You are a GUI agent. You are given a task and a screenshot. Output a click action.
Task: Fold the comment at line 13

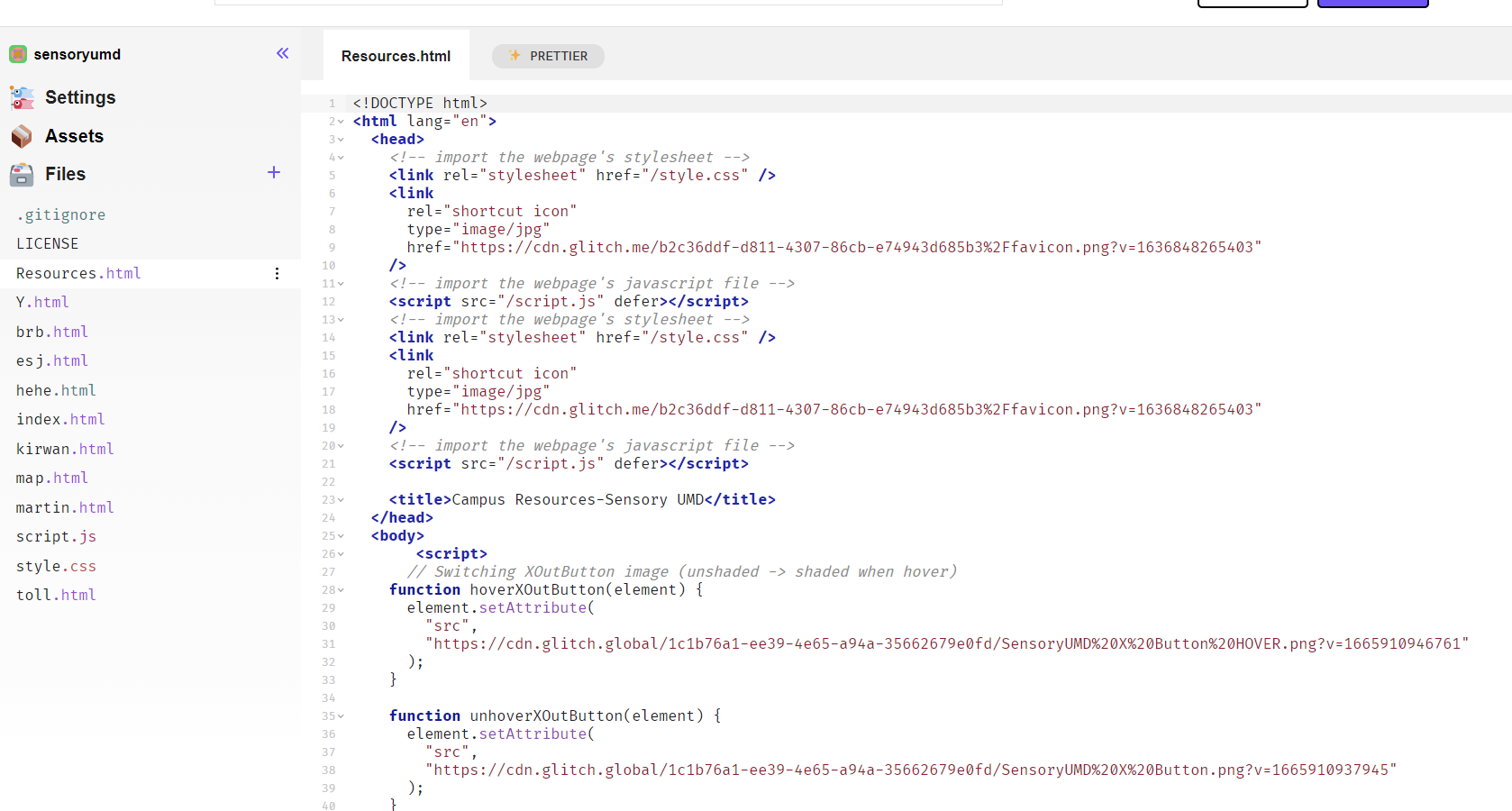click(341, 320)
